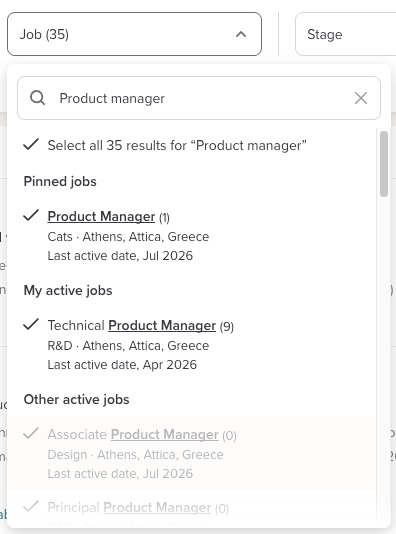Screen dimensions: 396x534
Task: Click the chevron-up arrow in Job filter
Action: tap(241, 34)
